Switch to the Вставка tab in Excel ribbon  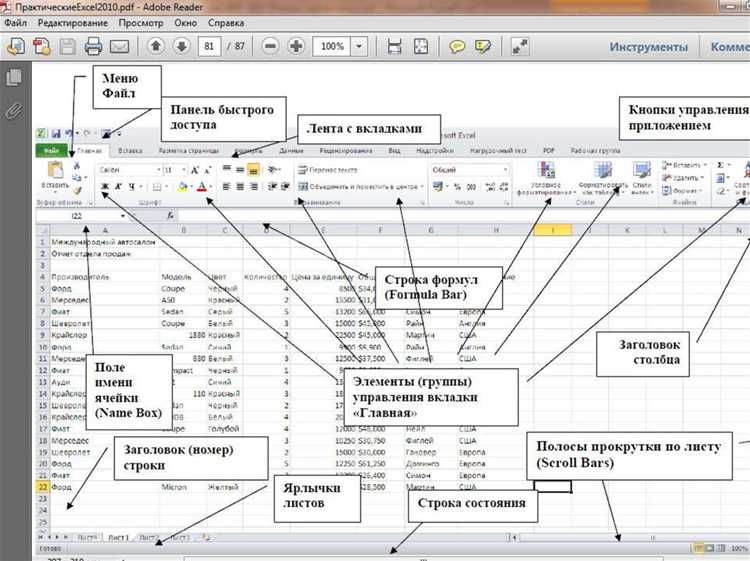click(x=130, y=151)
